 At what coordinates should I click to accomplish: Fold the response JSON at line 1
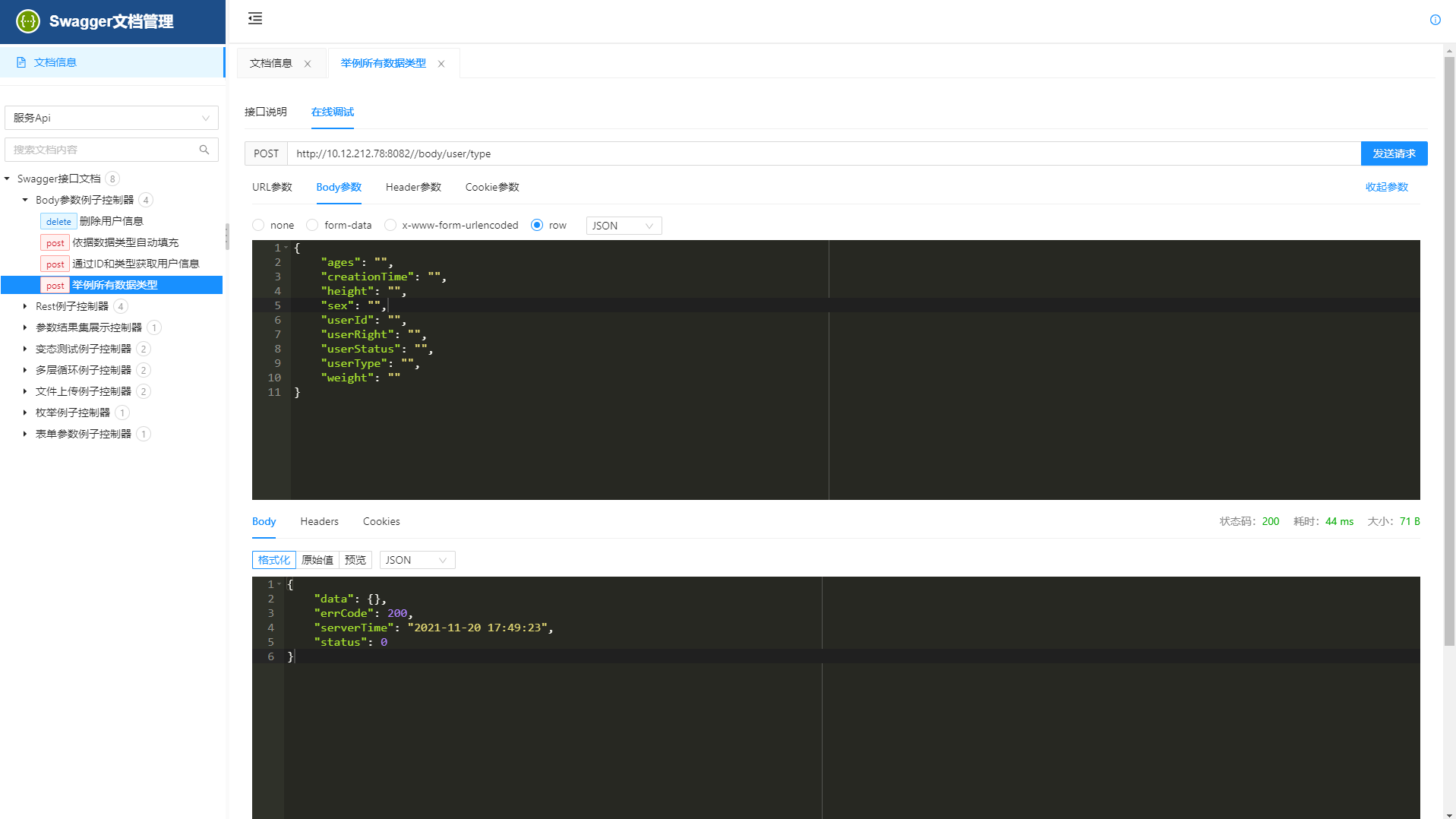pyautogui.click(x=280, y=584)
